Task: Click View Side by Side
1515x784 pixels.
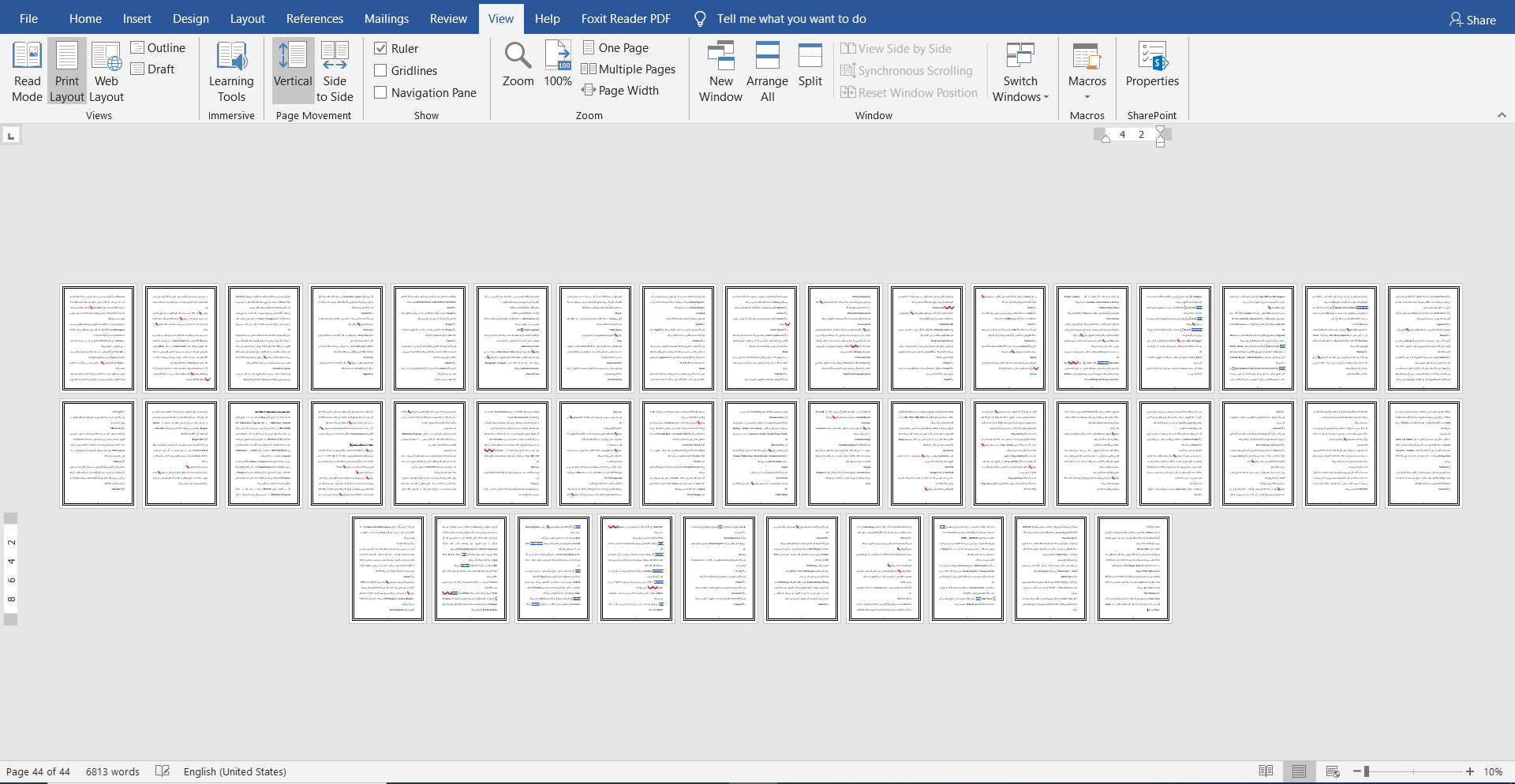Action: (896, 49)
